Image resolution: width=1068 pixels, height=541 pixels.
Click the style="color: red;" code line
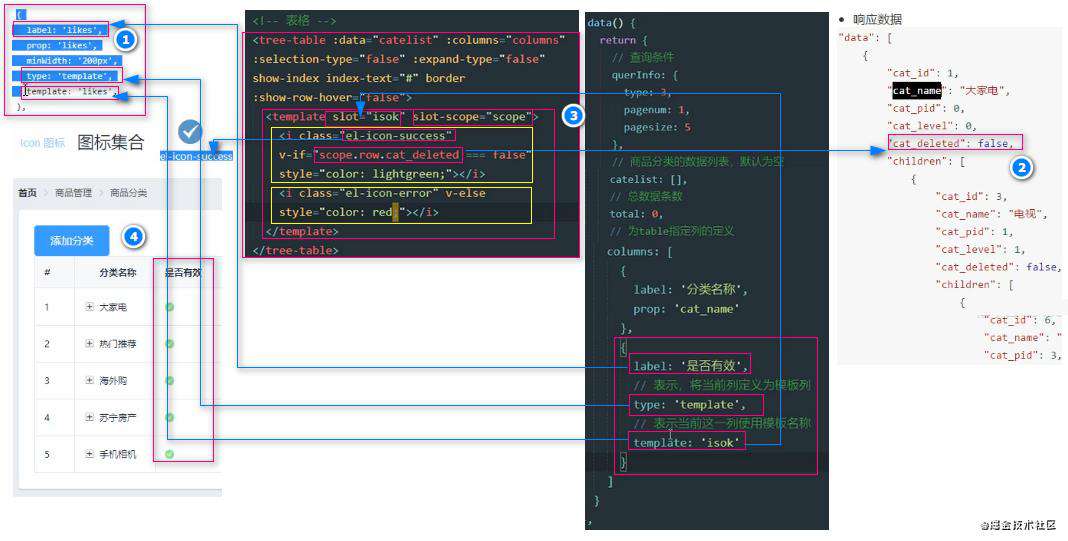tap(358, 212)
